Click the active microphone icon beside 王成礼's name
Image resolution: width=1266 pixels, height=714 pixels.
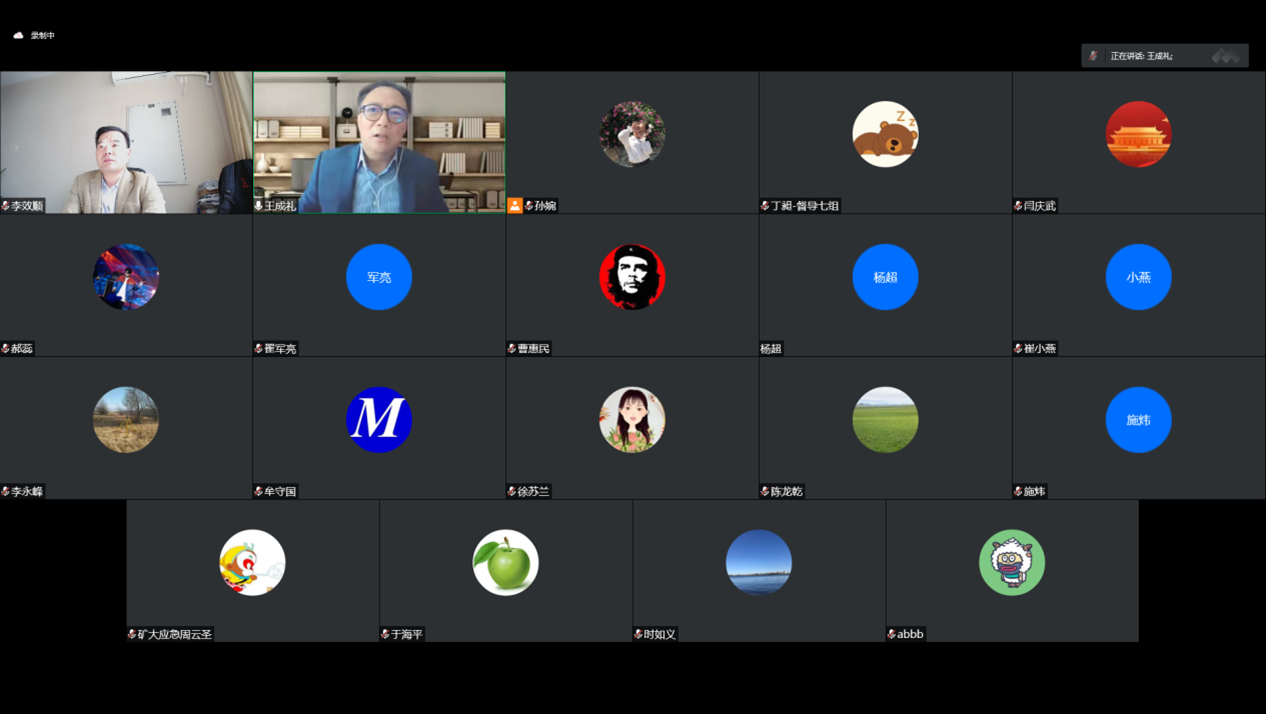[259, 206]
